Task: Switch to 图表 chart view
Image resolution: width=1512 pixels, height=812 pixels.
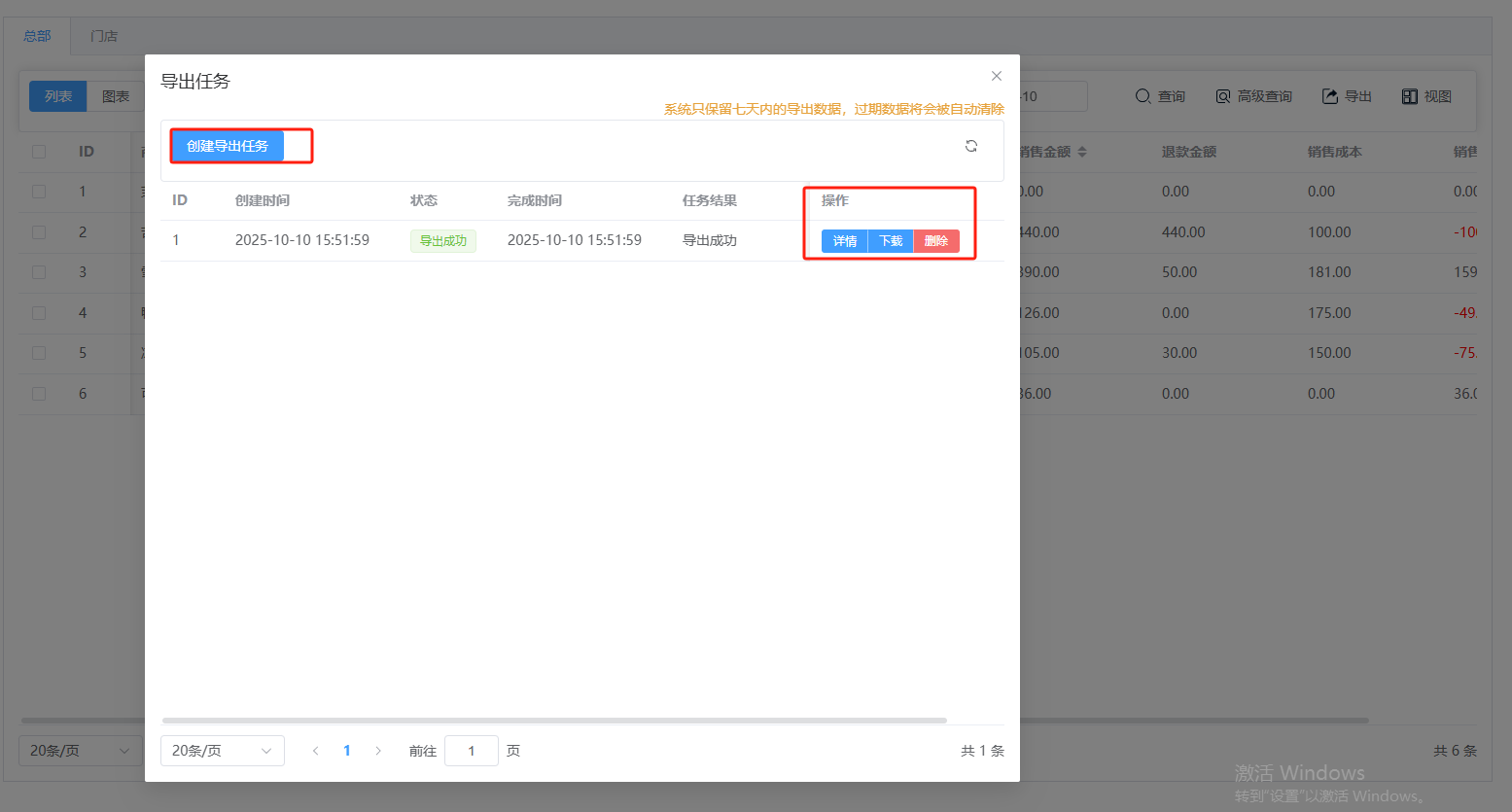Action: 116,96
